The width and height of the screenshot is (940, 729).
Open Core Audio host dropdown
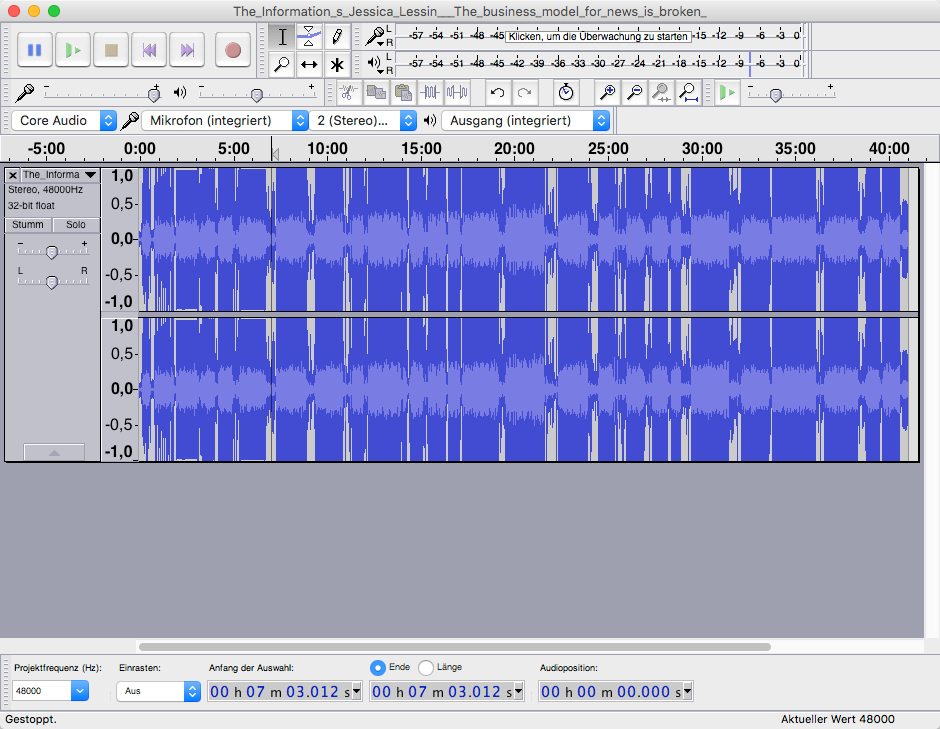[64, 121]
